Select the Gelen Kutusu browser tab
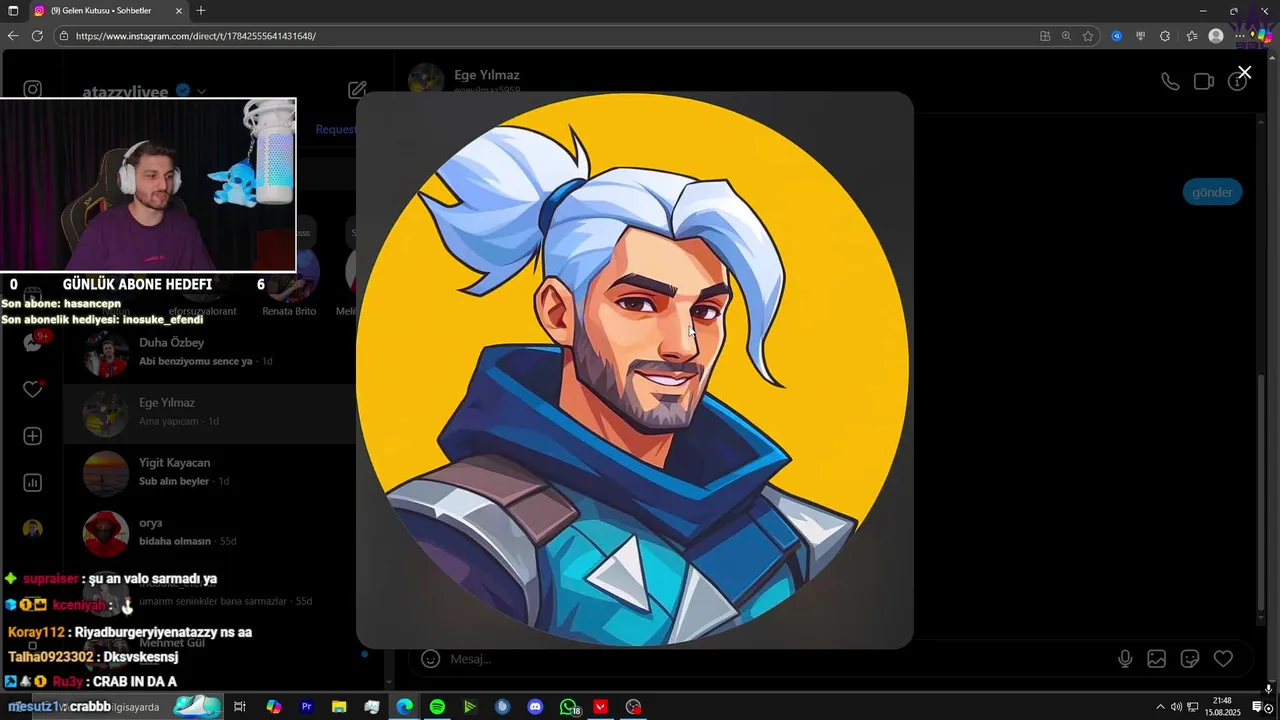 tap(110, 10)
